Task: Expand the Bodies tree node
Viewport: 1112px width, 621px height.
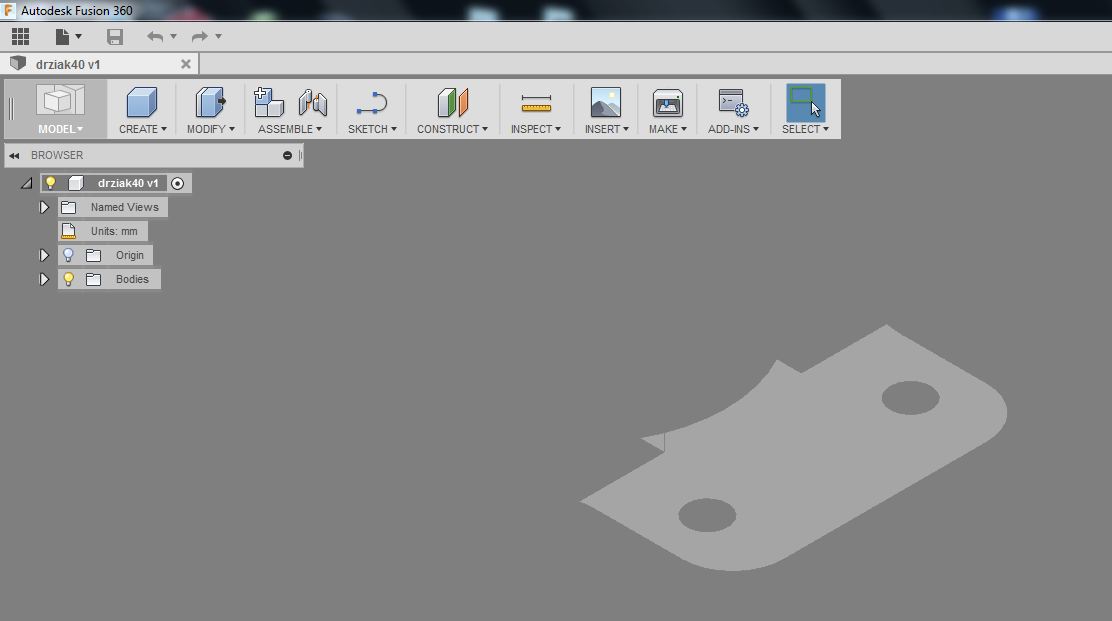Action: pos(44,279)
